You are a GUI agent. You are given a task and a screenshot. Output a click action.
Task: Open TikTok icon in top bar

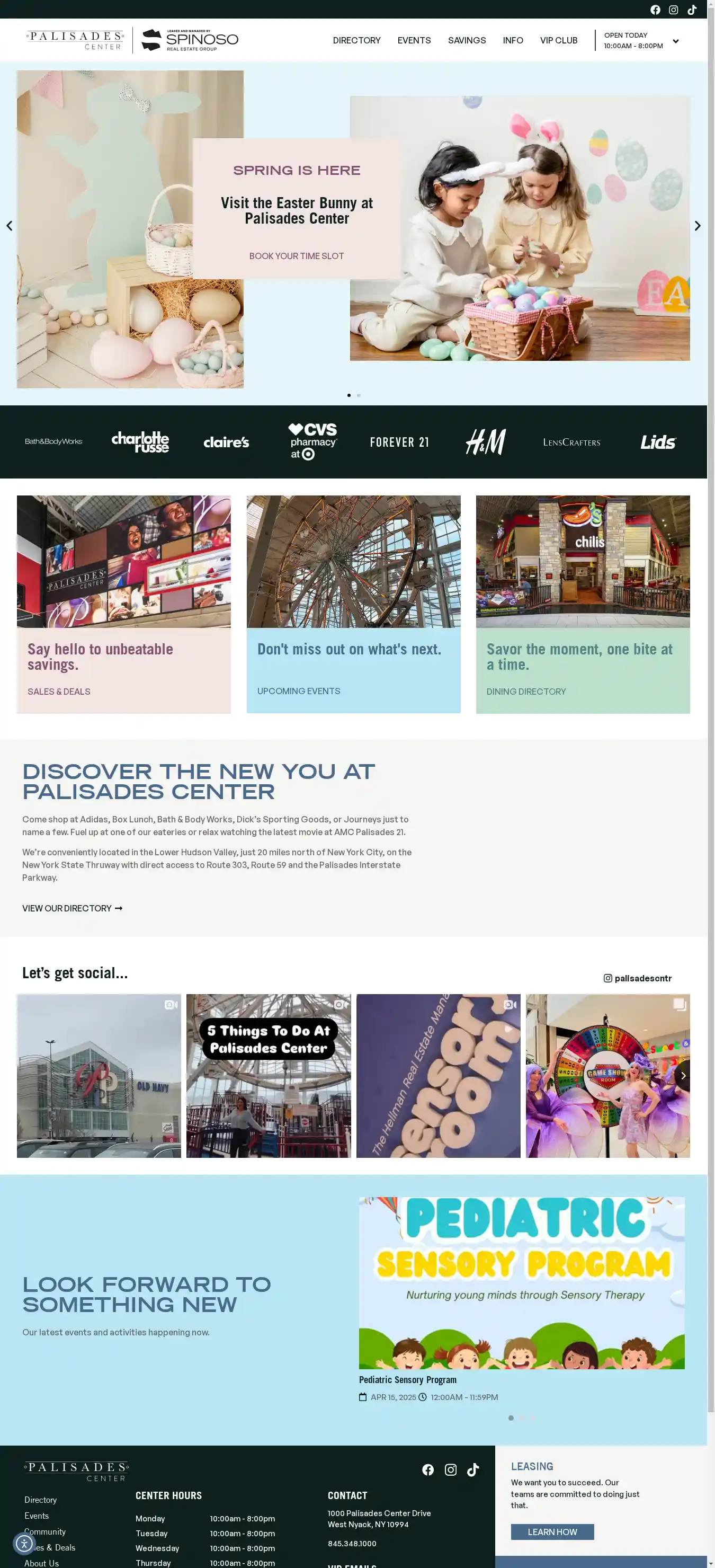(x=692, y=10)
